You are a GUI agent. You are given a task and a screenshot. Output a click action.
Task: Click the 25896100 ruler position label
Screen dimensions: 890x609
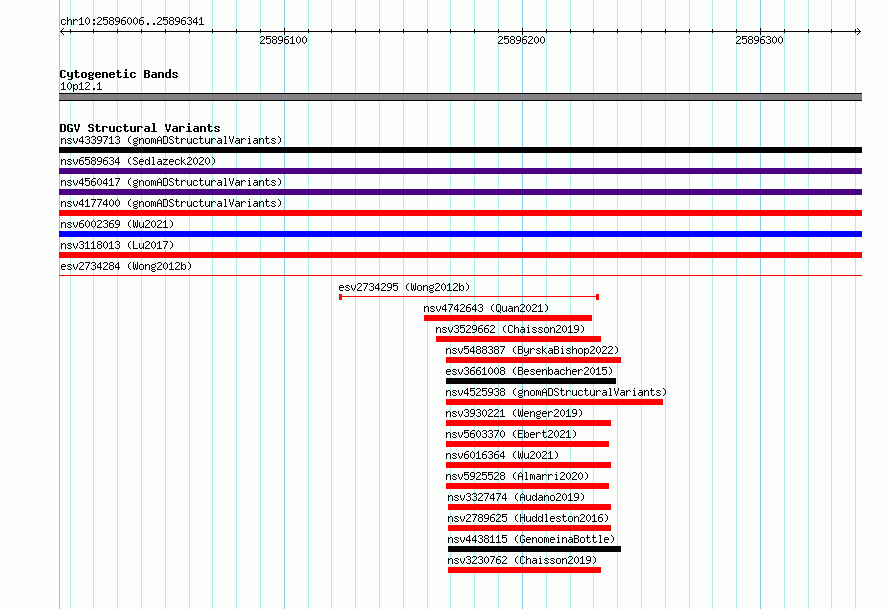(x=283, y=40)
